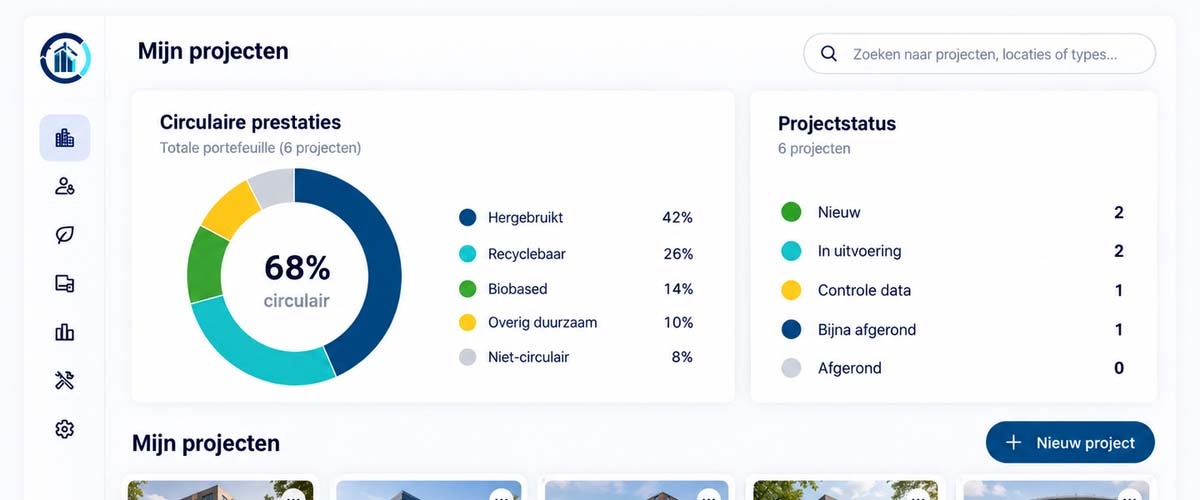This screenshot has width=1200, height=500.
Task: Click the Overig duurzaam legend label
Action: [542, 323]
